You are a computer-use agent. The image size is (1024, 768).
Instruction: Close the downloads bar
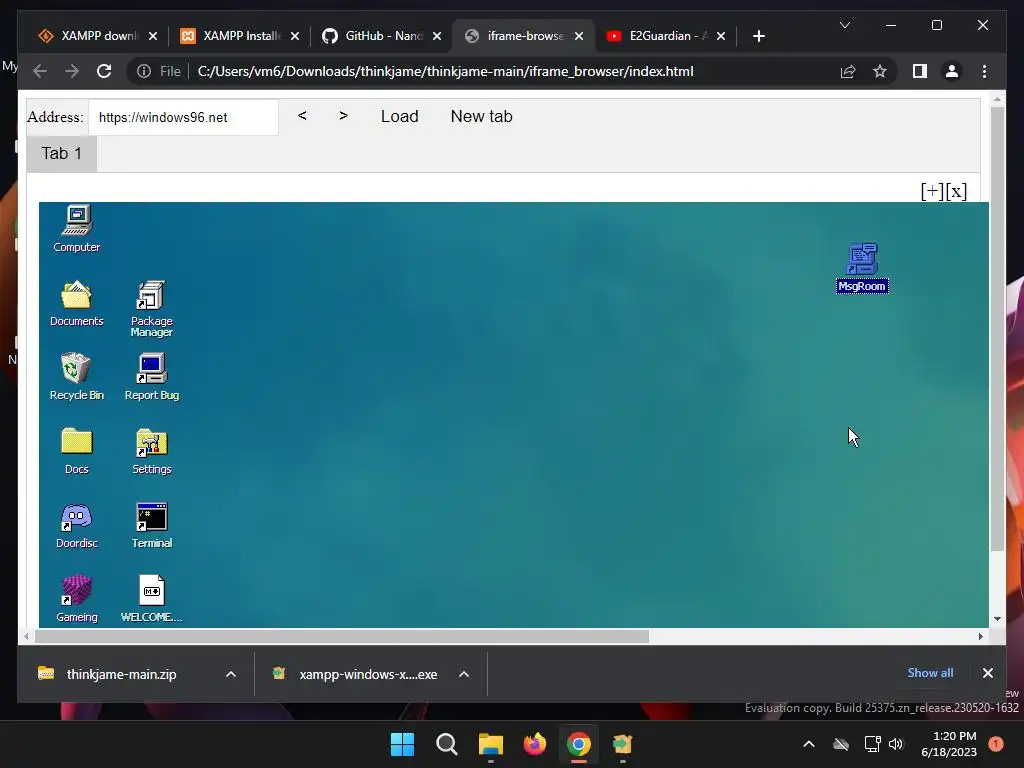(x=987, y=673)
